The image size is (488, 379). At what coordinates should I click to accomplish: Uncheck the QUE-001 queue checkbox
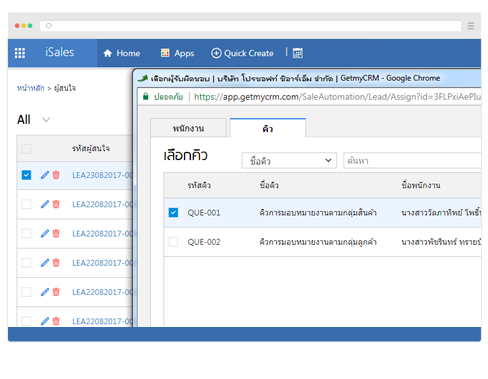[x=173, y=213]
